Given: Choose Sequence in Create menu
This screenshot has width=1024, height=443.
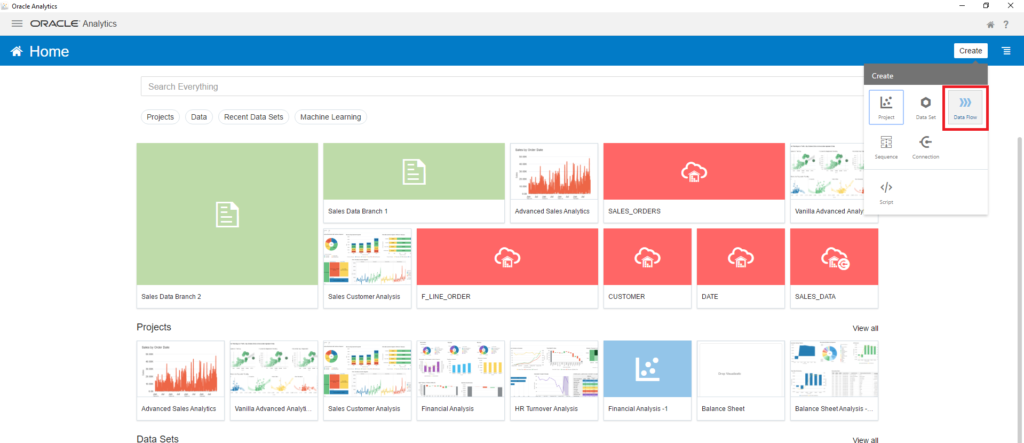Looking at the screenshot, I should tap(886, 148).
